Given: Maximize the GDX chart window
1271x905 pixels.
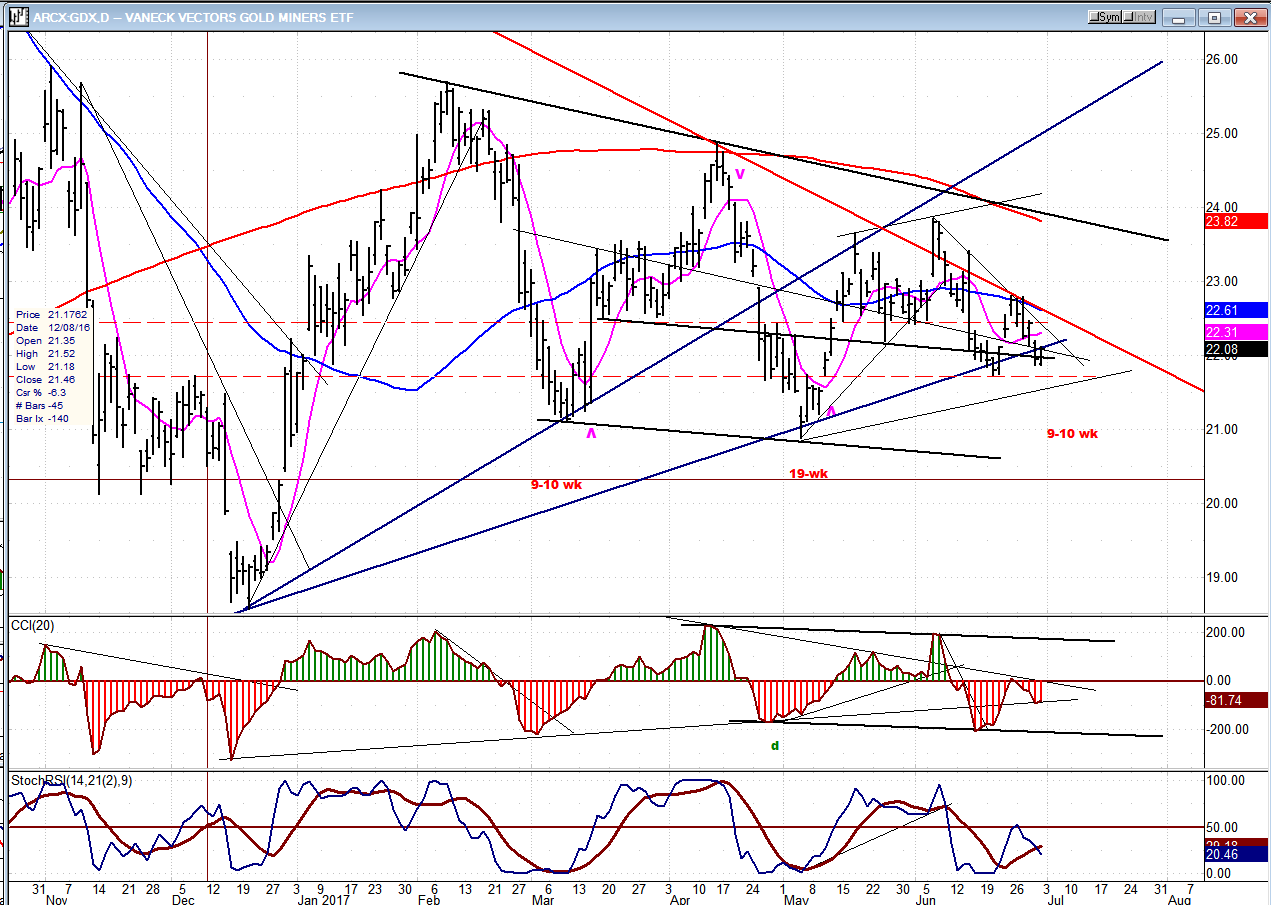Looking at the screenshot, I should (1214, 17).
